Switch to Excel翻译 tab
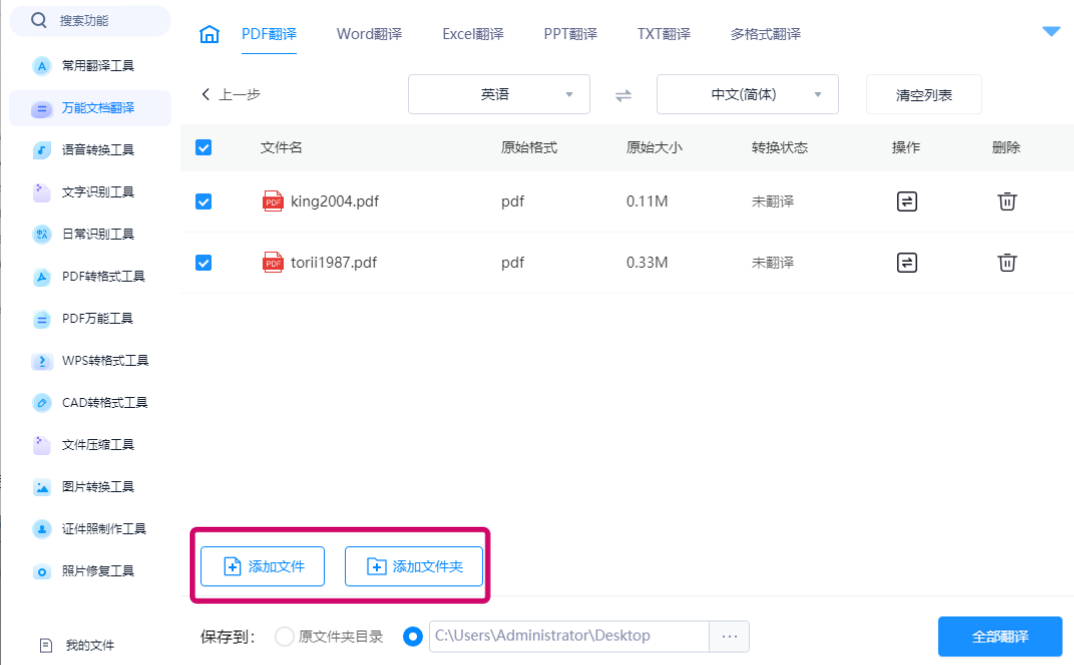The image size is (1074, 665). pos(473,34)
